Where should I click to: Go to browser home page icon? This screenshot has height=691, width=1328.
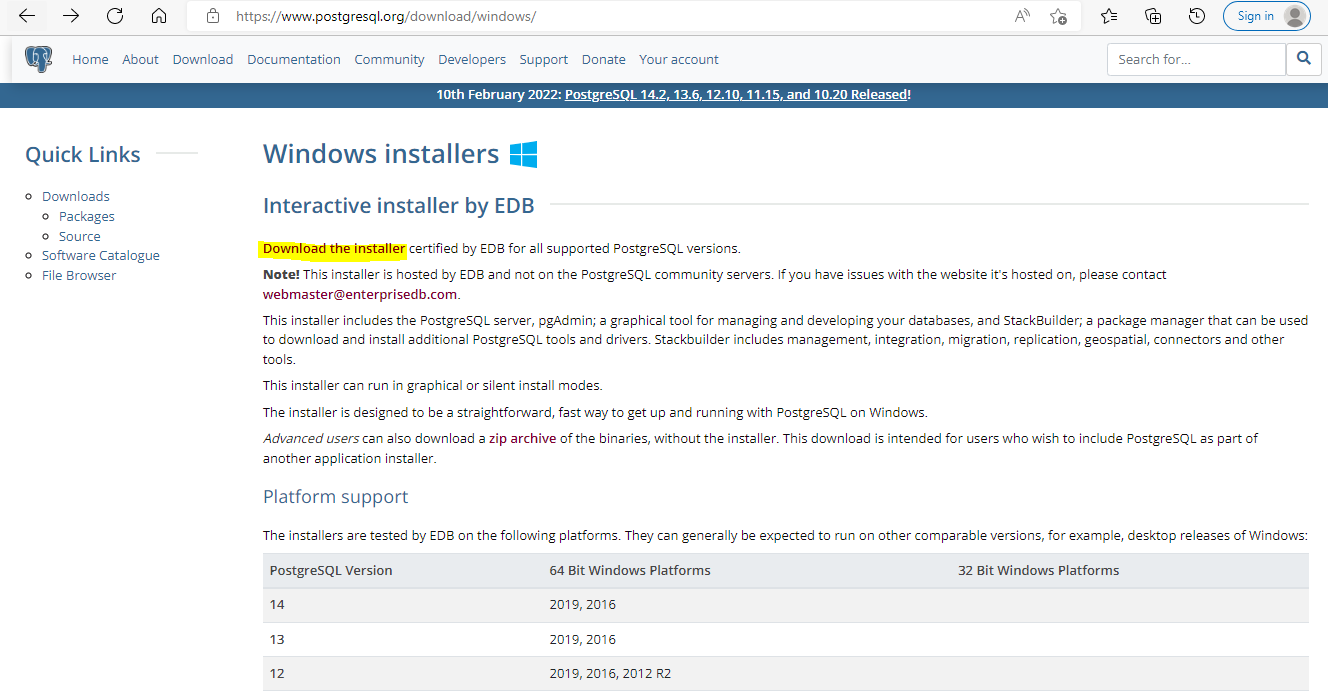tap(158, 16)
